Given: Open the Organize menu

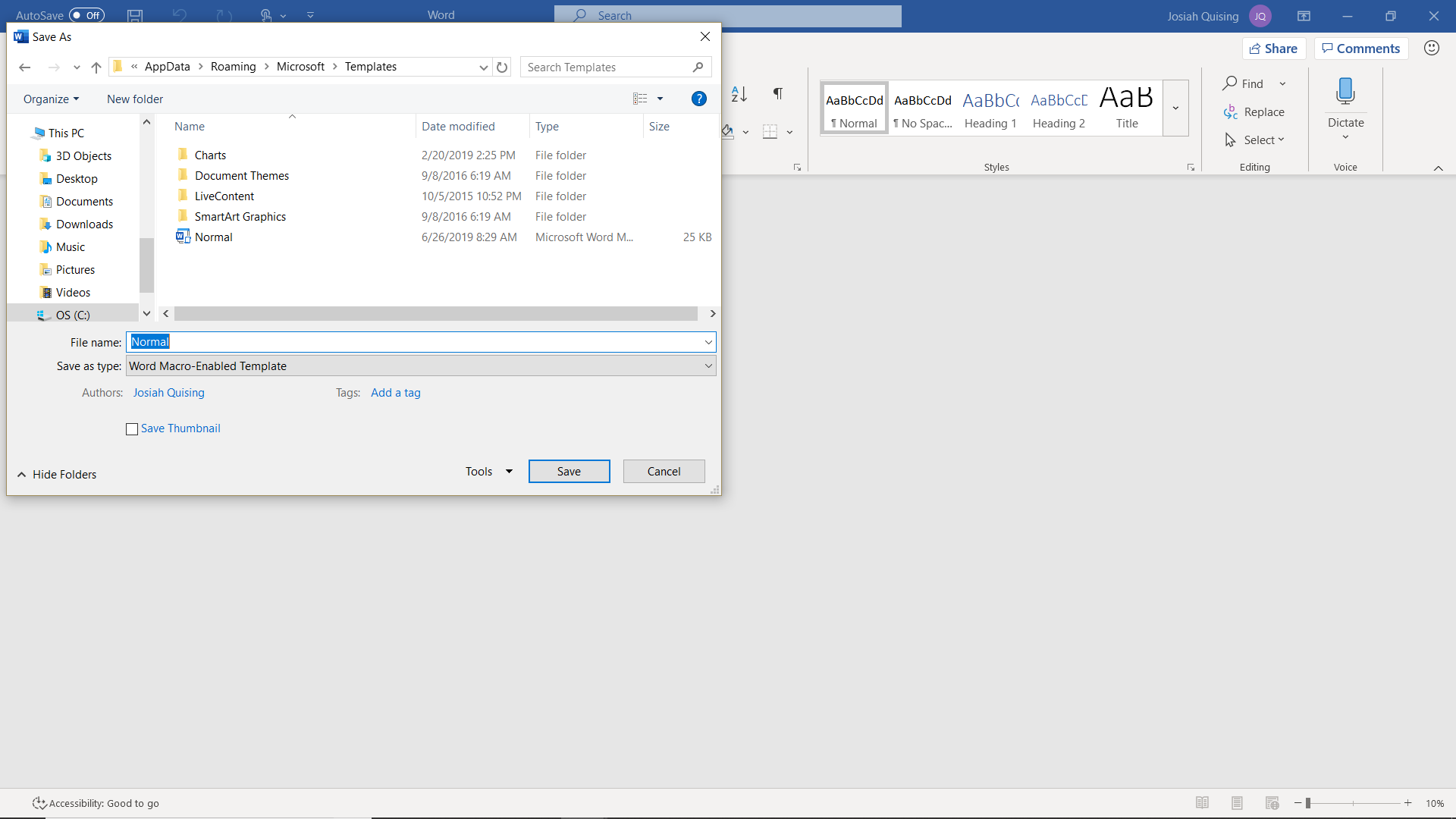Looking at the screenshot, I should coord(51,99).
